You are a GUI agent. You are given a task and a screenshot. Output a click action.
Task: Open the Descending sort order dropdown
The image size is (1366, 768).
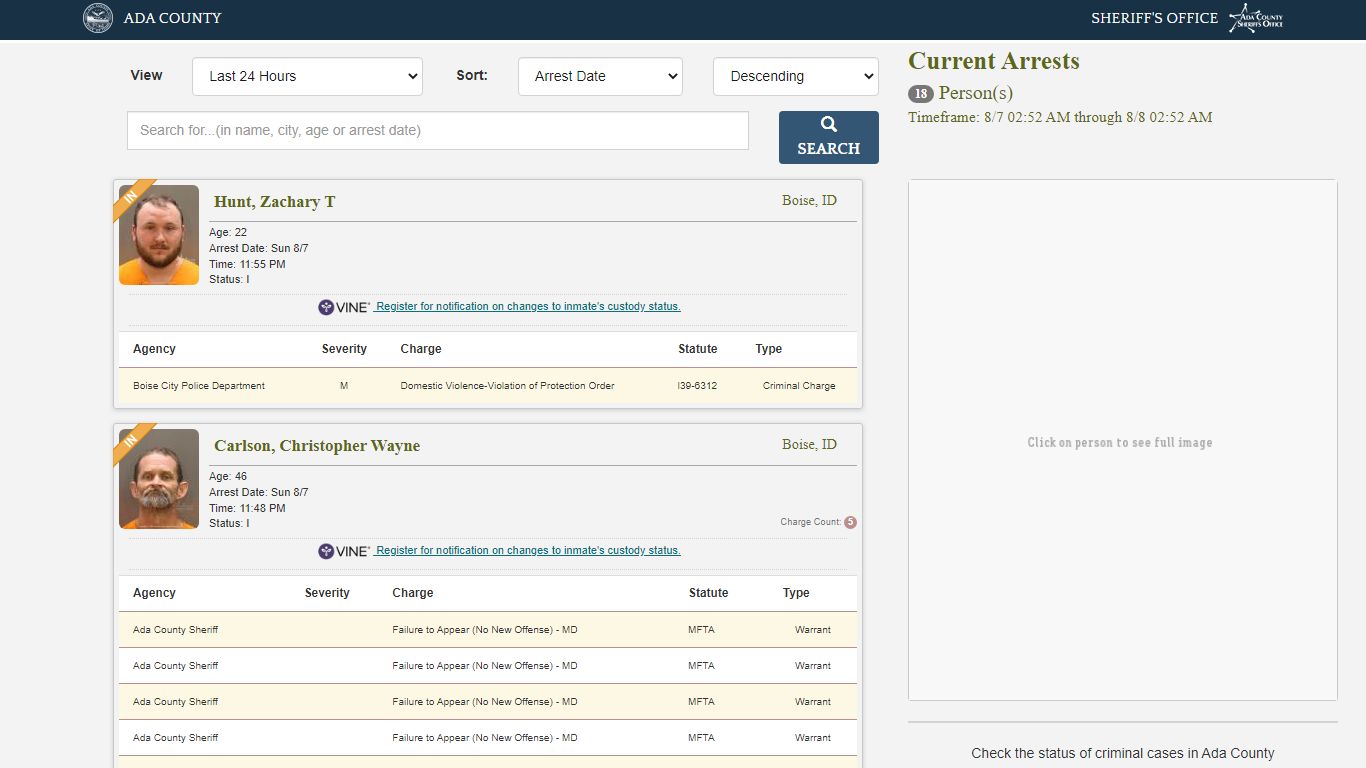coord(796,76)
